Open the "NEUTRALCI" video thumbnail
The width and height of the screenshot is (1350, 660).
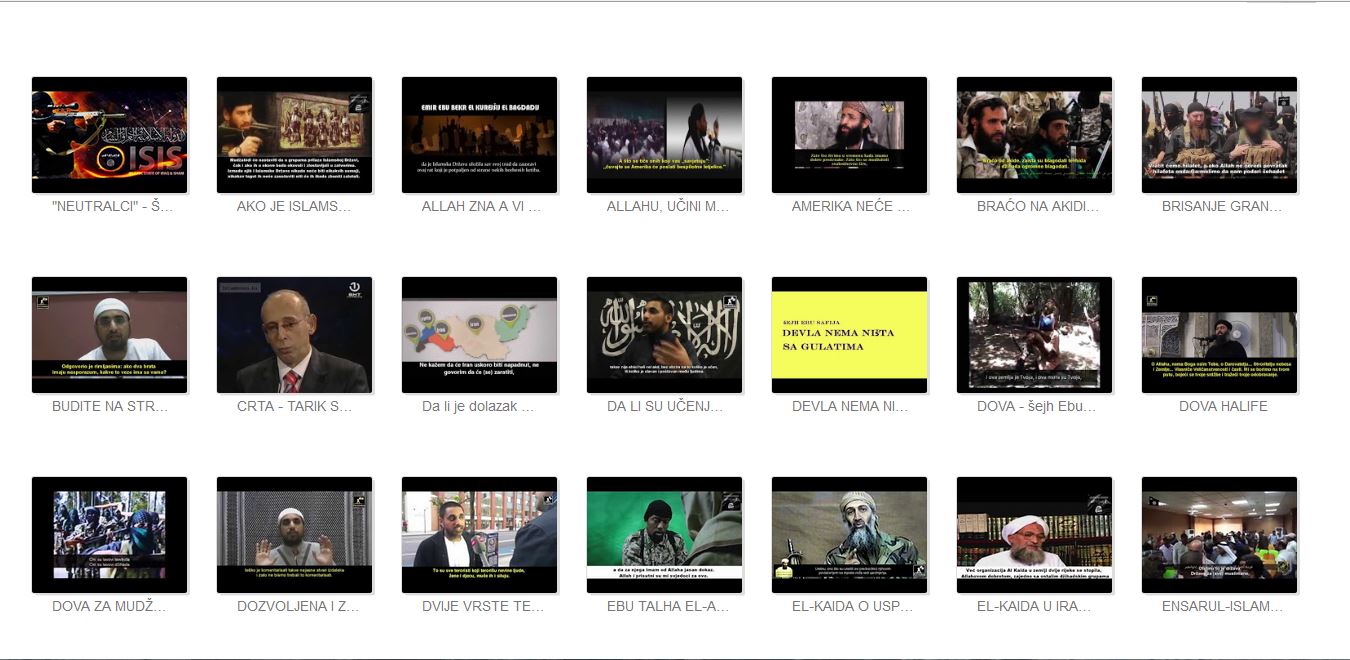[109, 135]
